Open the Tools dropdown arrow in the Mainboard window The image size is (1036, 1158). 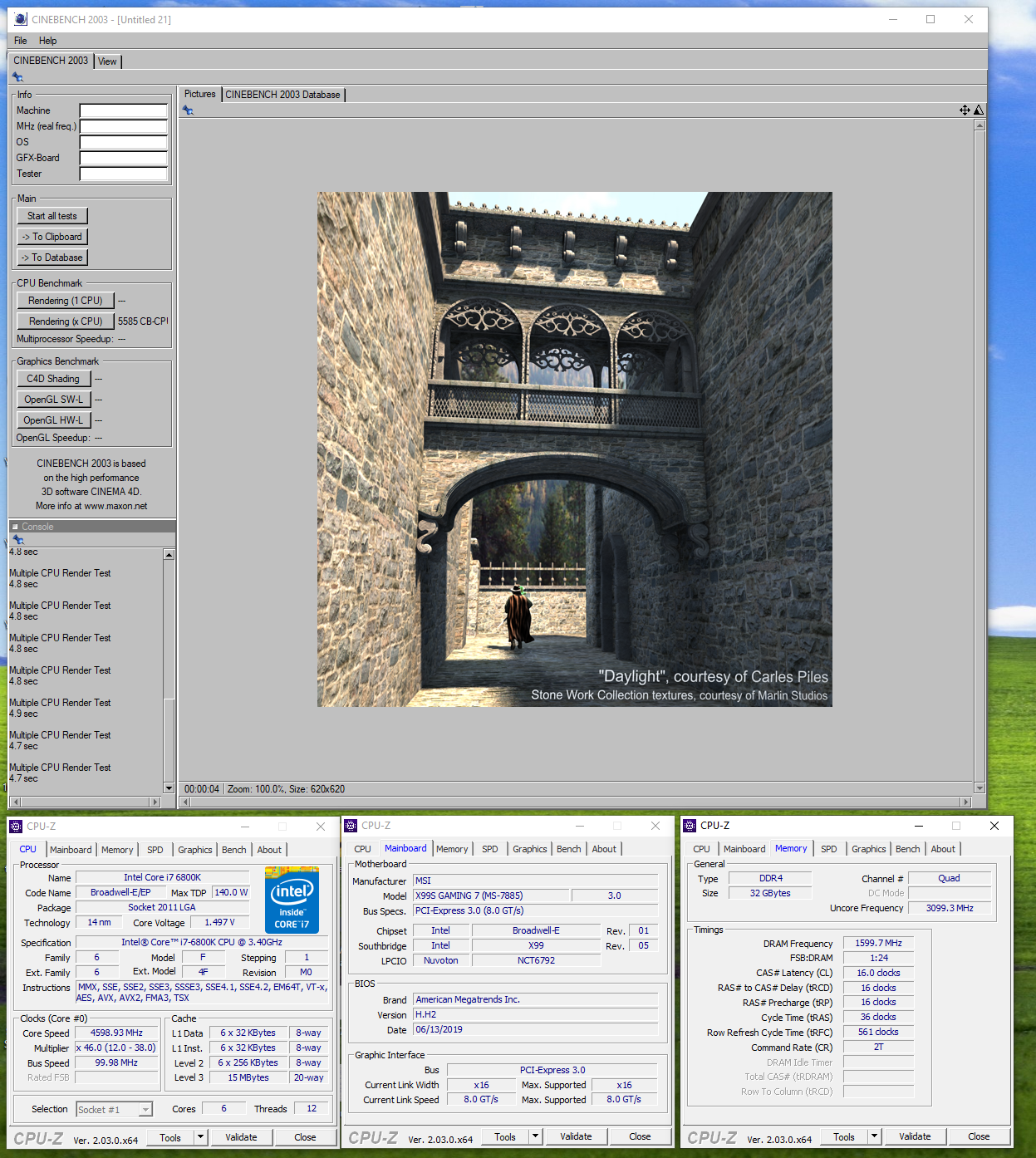pyautogui.click(x=535, y=1136)
